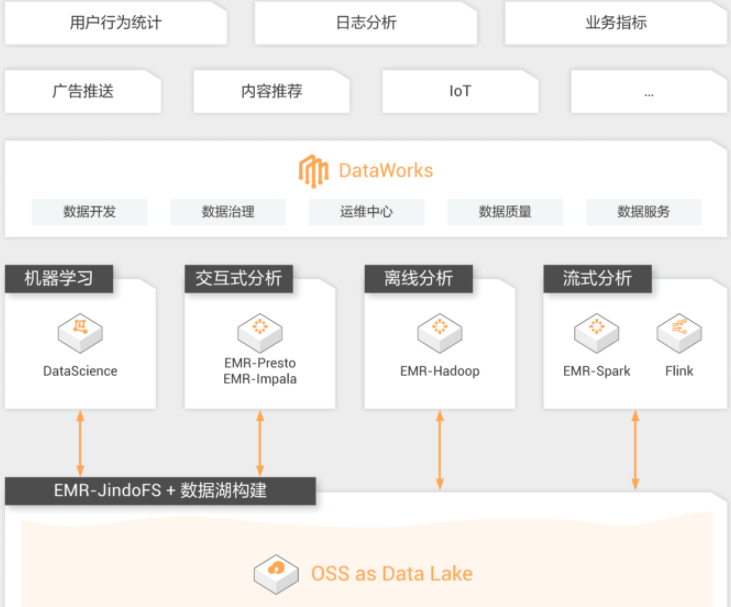Click the DataWorks logo icon
The height and width of the screenshot is (607, 731).
point(313,171)
